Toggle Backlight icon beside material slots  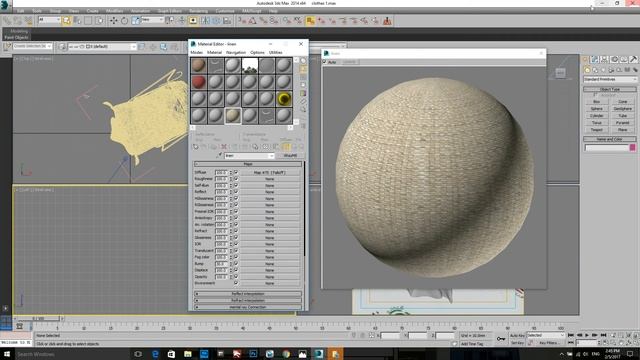click(303, 69)
